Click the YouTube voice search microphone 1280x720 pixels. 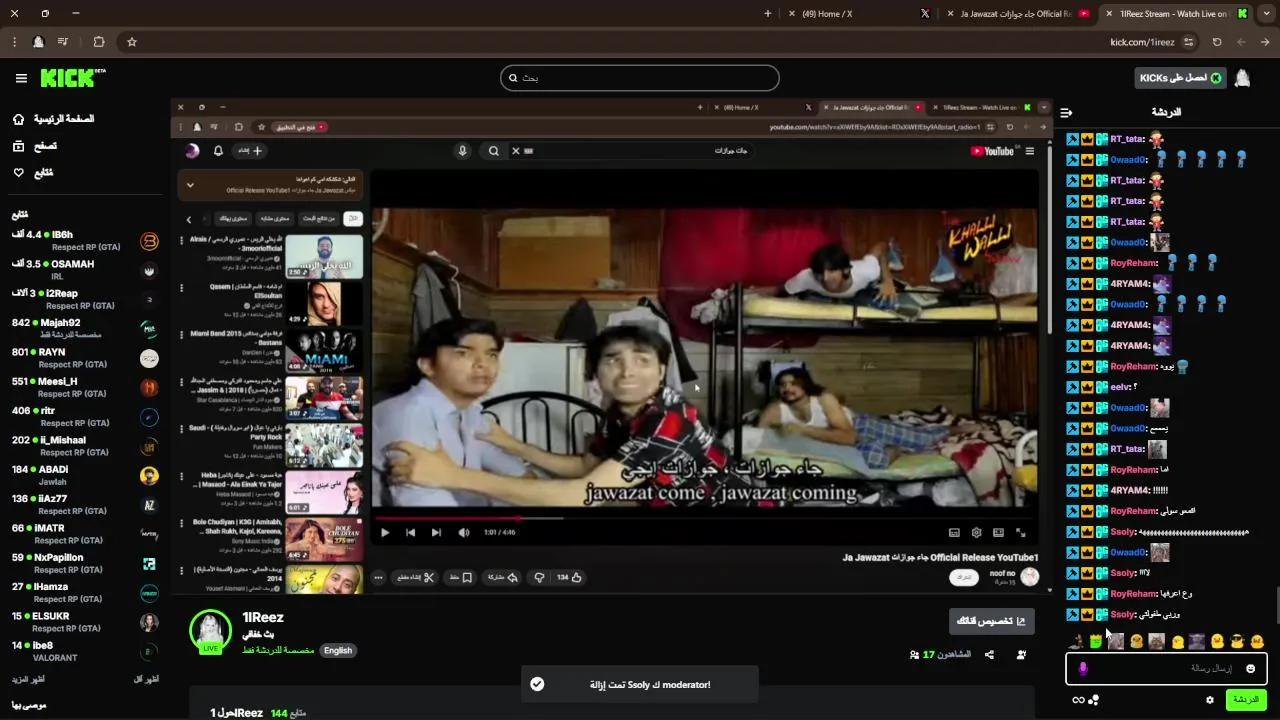click(x=462, y=151)
